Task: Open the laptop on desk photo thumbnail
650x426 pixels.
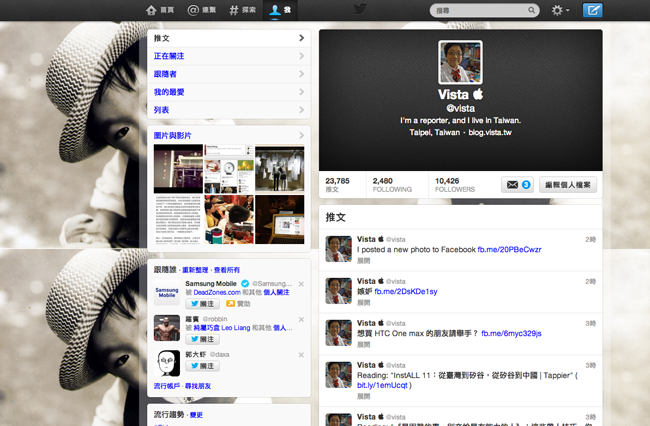Action: (x=280, y=219)
